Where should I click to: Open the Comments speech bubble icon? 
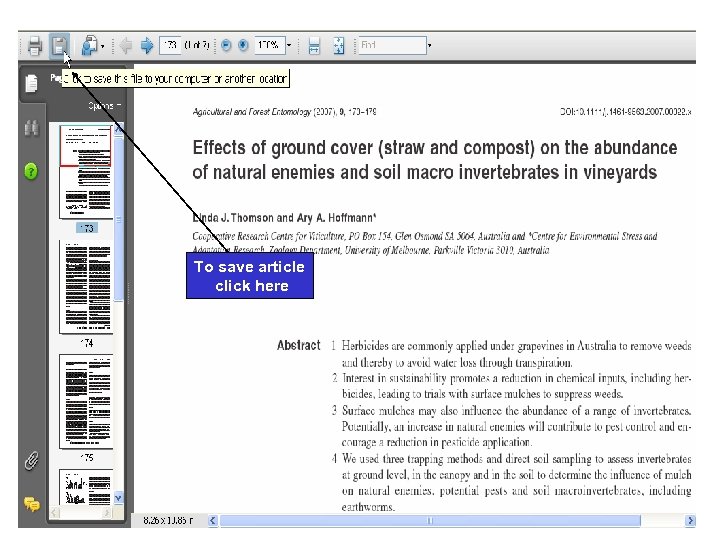click(32, 504)
